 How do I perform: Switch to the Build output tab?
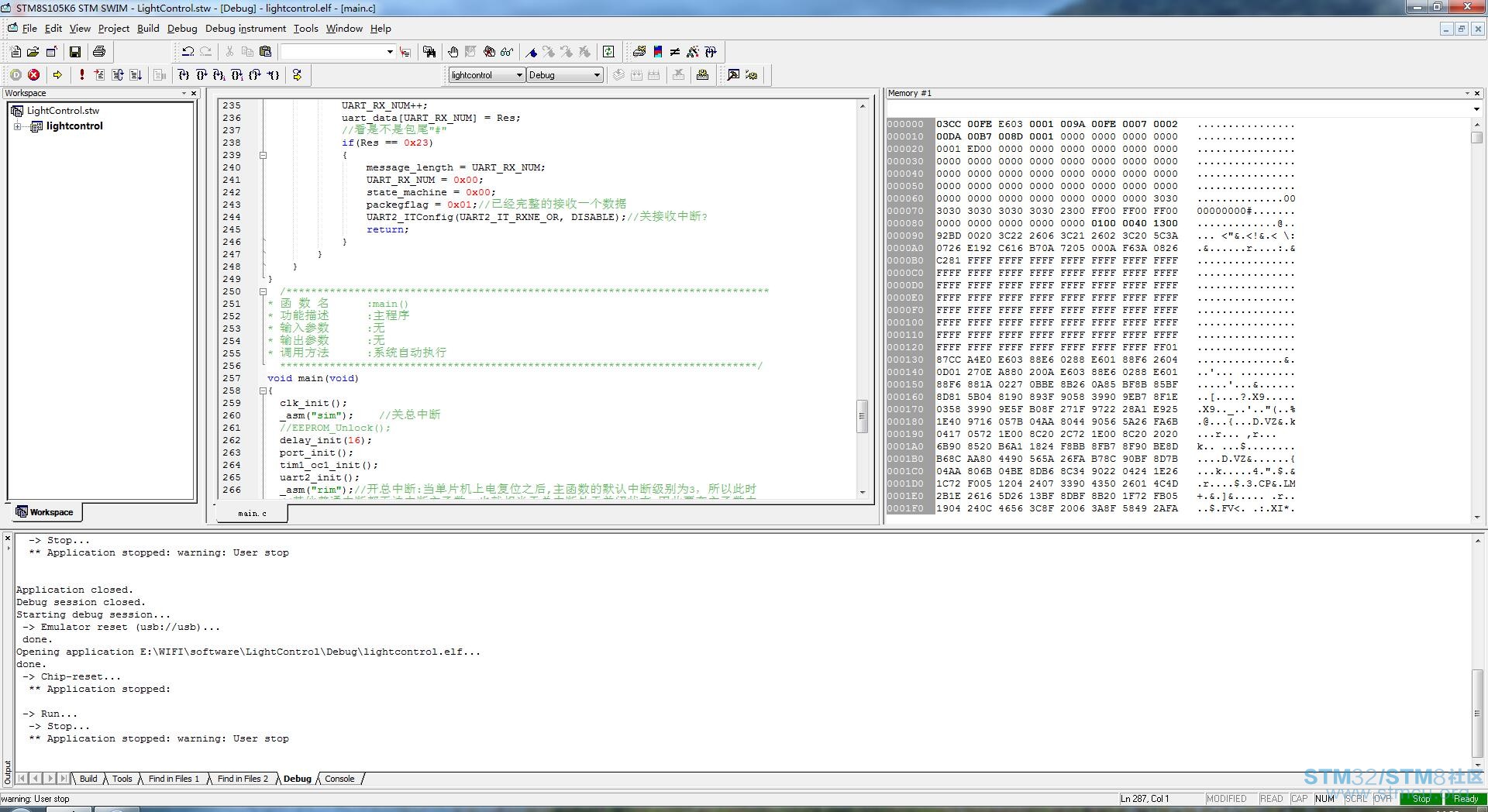tap(88, 779)
